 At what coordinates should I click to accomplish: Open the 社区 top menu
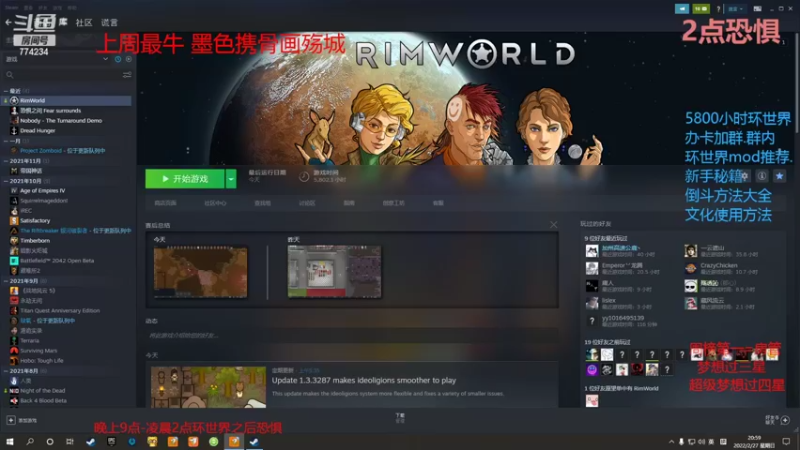click(x=84, y=22)
